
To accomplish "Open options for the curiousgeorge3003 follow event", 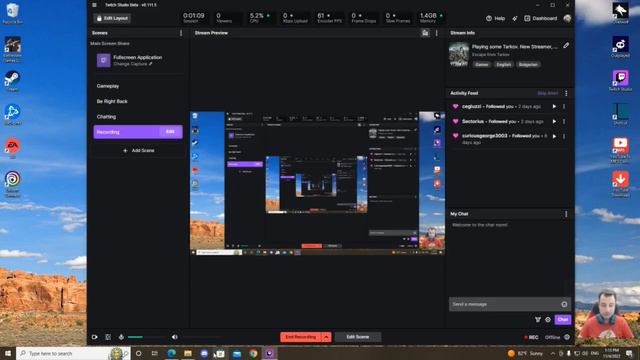I will point(564,136).
